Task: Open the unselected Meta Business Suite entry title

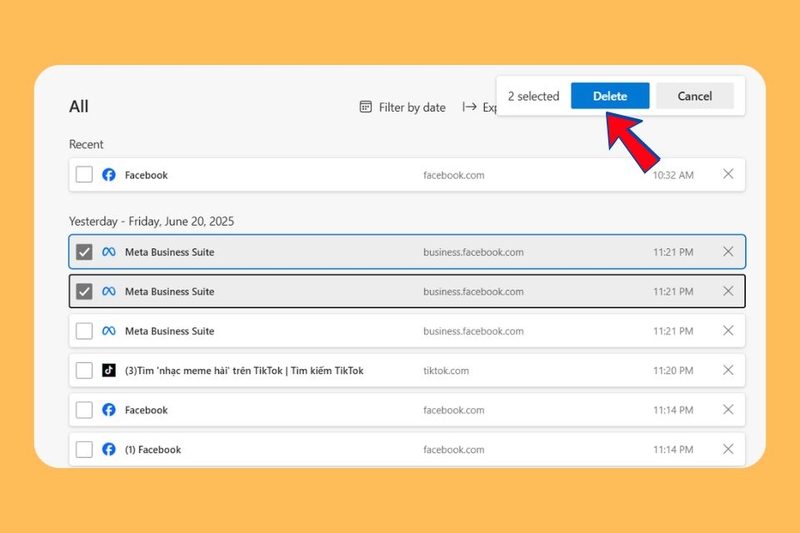Action: pos(169,331)
